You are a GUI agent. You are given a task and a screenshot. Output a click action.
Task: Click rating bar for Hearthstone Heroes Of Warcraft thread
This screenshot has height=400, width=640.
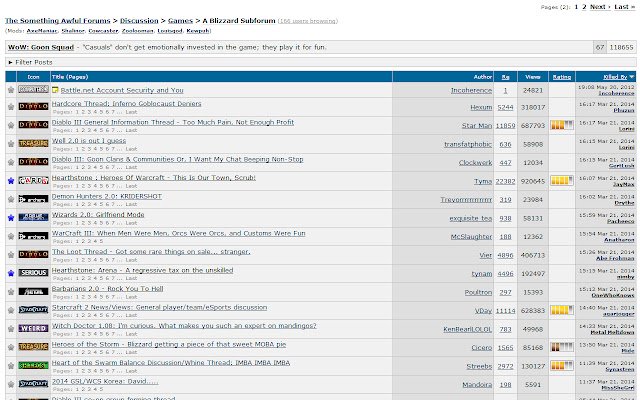(x=562, y=180)
